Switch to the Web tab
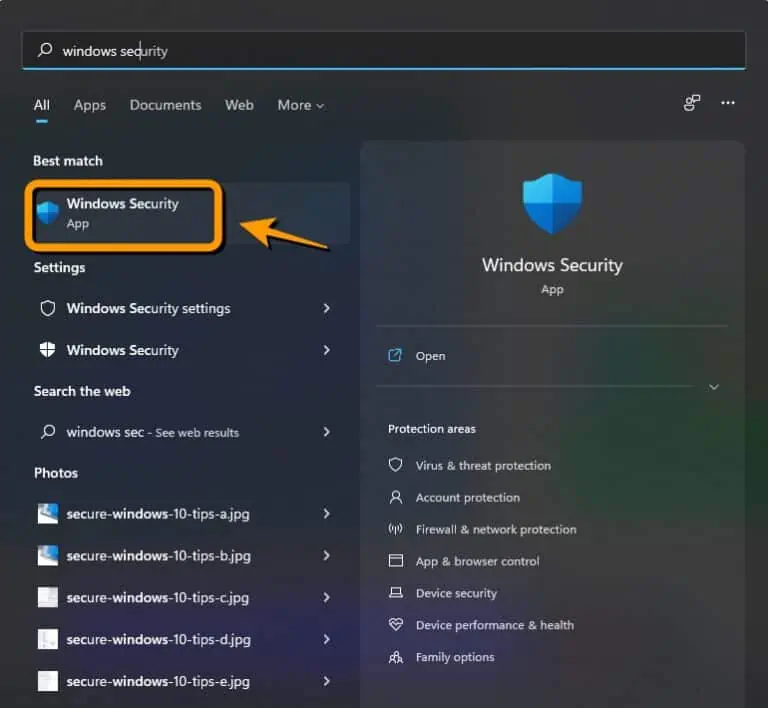This screenshot has height=708, width=768. (x=240, y=105)
